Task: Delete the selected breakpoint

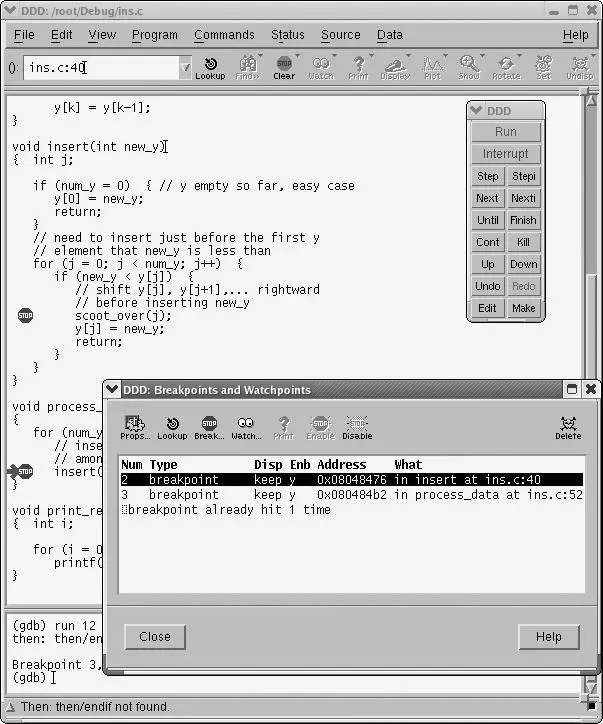Action: point(568,427)
